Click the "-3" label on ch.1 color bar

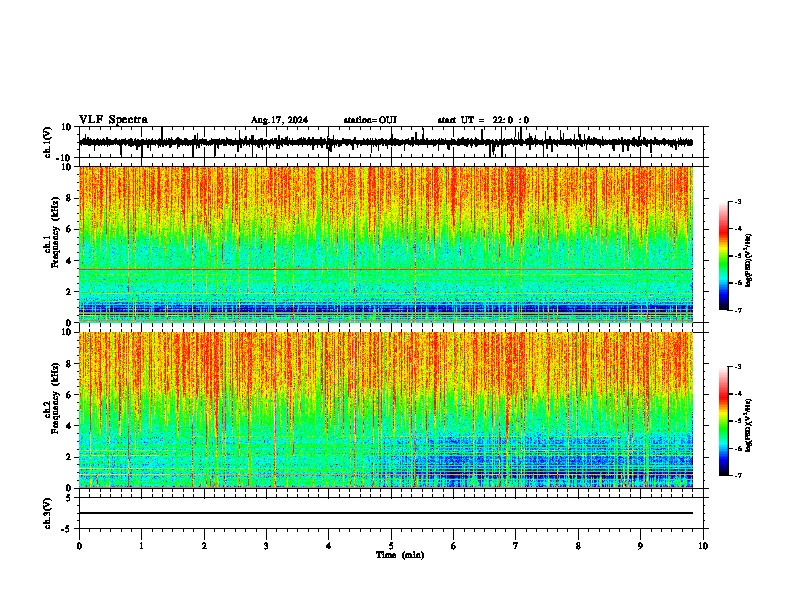(x=737, y=201)
